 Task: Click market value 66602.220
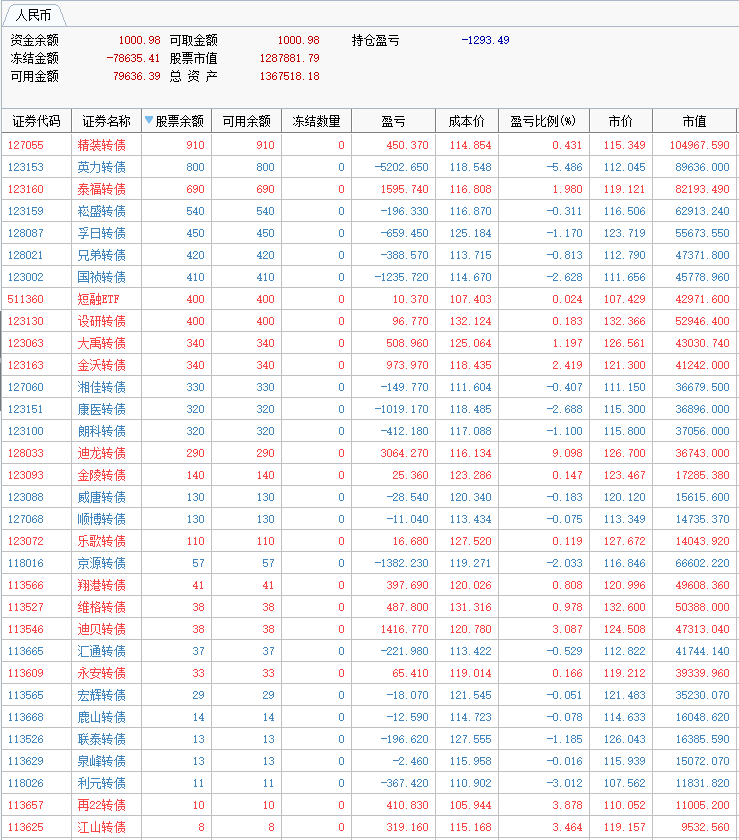coord(702,563)
